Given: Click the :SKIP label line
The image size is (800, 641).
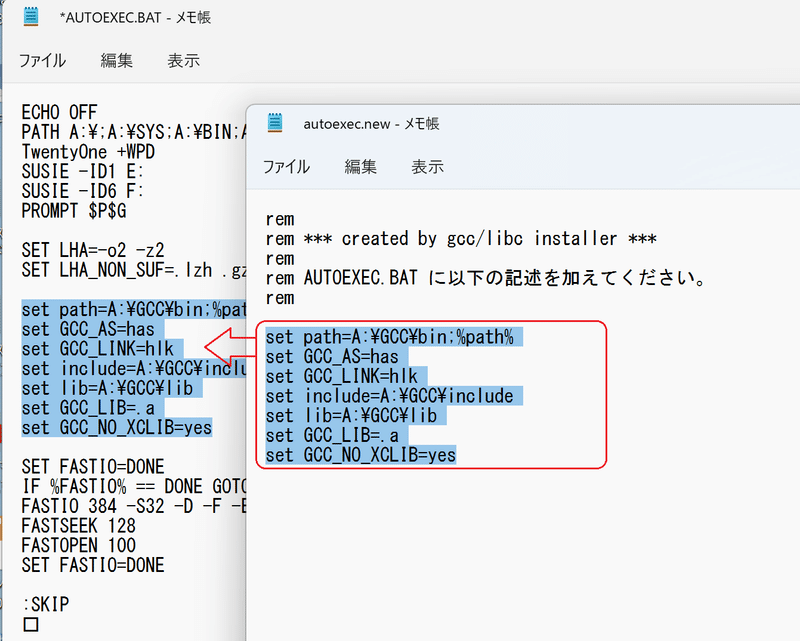Looking at the screenshot, I should [45, 604].
